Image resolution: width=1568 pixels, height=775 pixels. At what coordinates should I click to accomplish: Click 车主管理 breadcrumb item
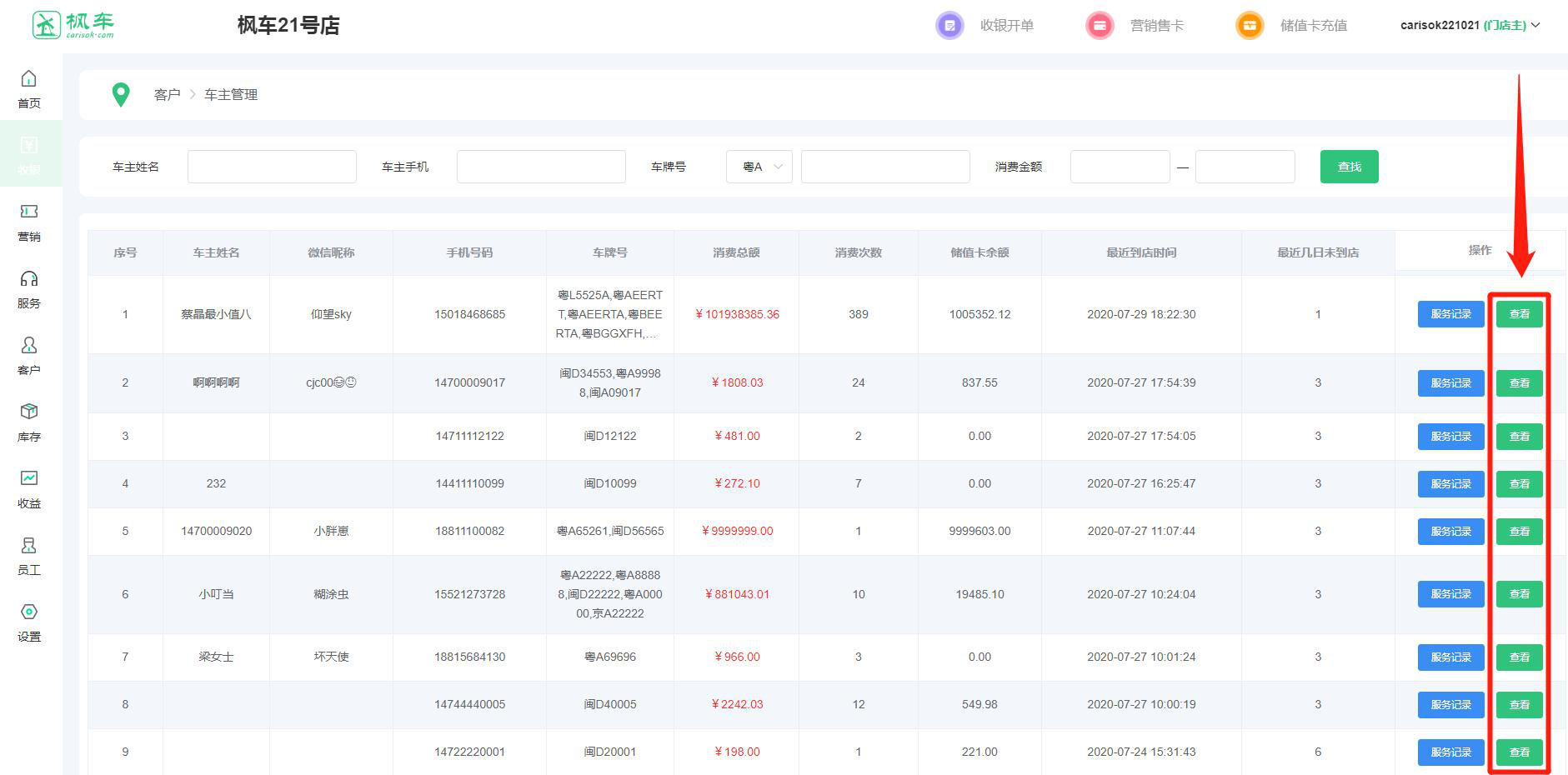click(x=231, y=95)
